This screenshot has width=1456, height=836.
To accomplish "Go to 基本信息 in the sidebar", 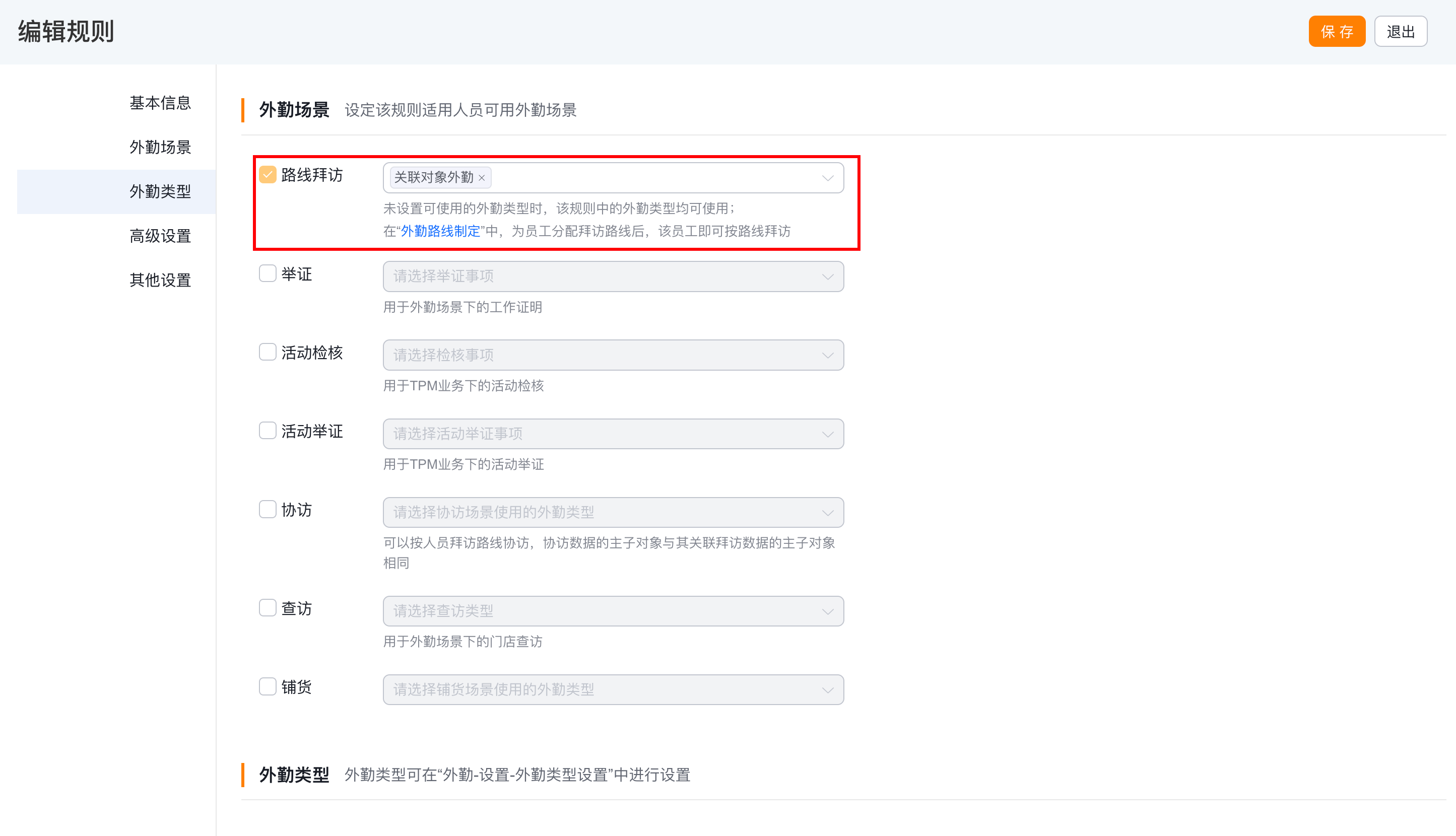I will (160, 103).
